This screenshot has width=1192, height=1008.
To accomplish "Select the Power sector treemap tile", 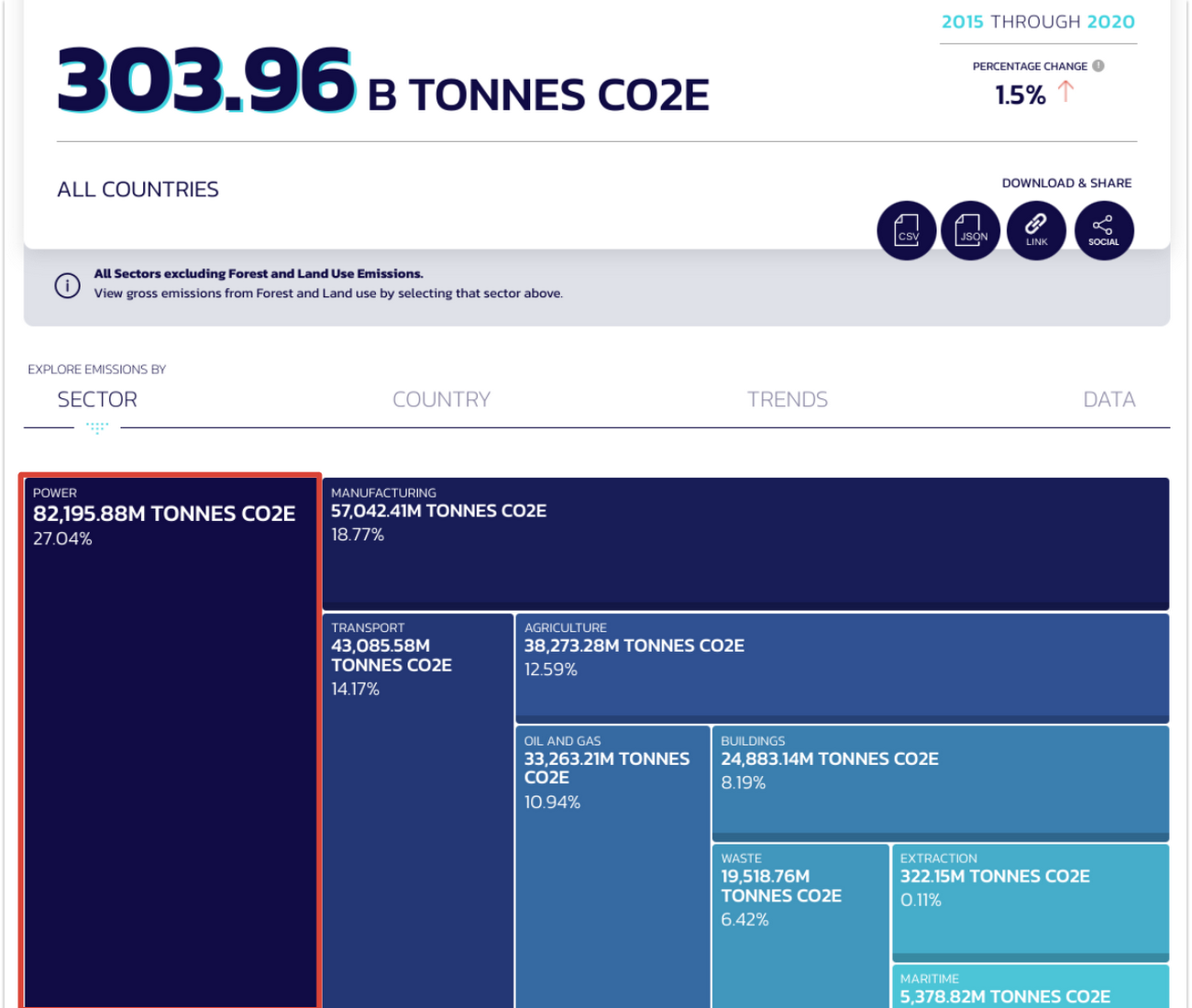I will pyautogui.click(x=171, y=743).
